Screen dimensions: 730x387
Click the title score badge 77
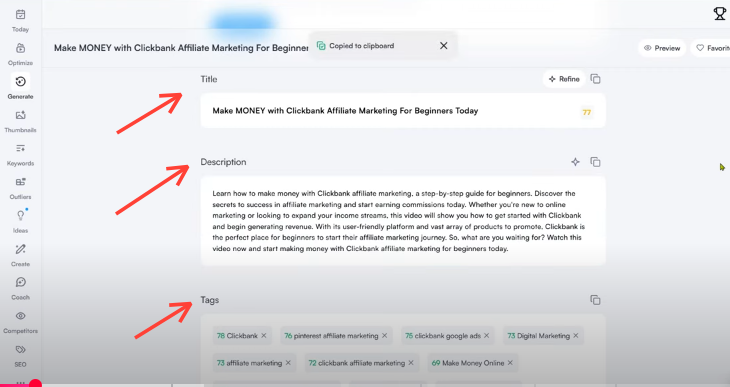(x=587, y=112)
